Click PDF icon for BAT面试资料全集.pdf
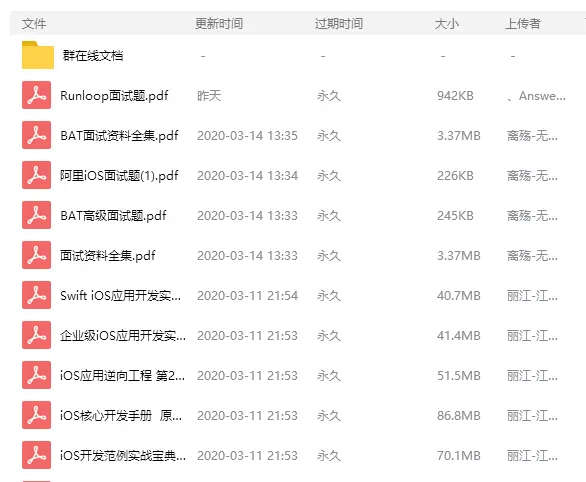Screen dimensions: 586x482 pyautogui.click(x=36, y=135)
